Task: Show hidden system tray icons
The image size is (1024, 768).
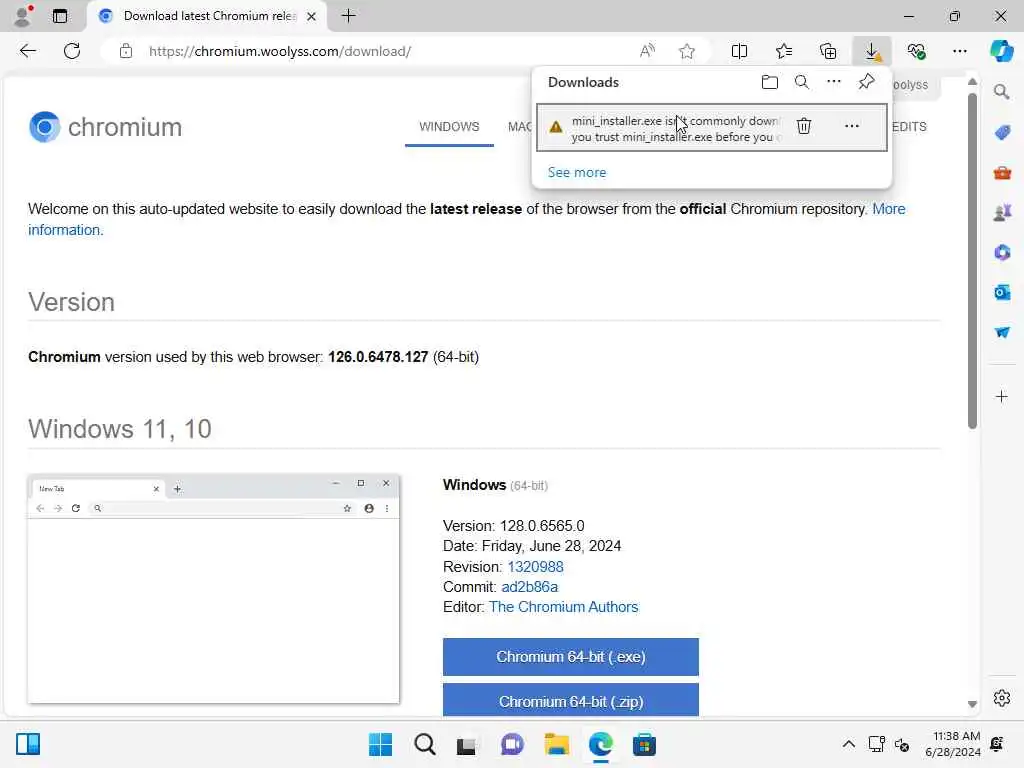Action: [x=848, y=744]
